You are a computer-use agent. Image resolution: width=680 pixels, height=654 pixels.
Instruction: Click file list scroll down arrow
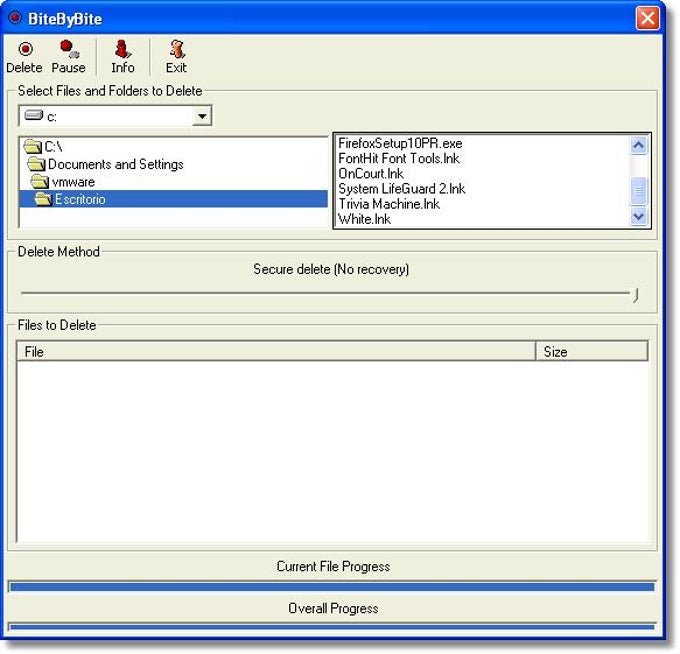pos(638,216)
